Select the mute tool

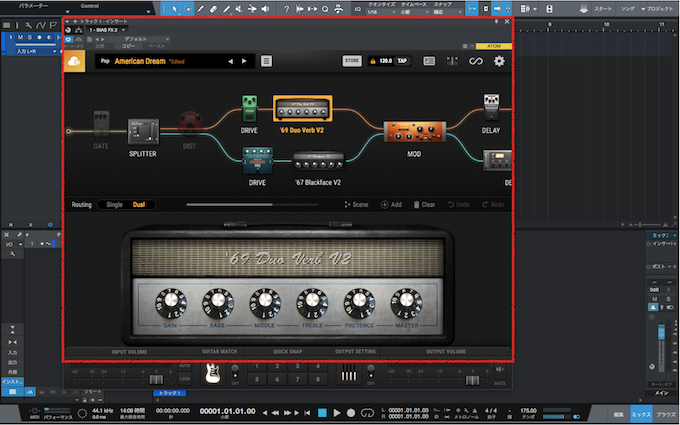[239, 8]
